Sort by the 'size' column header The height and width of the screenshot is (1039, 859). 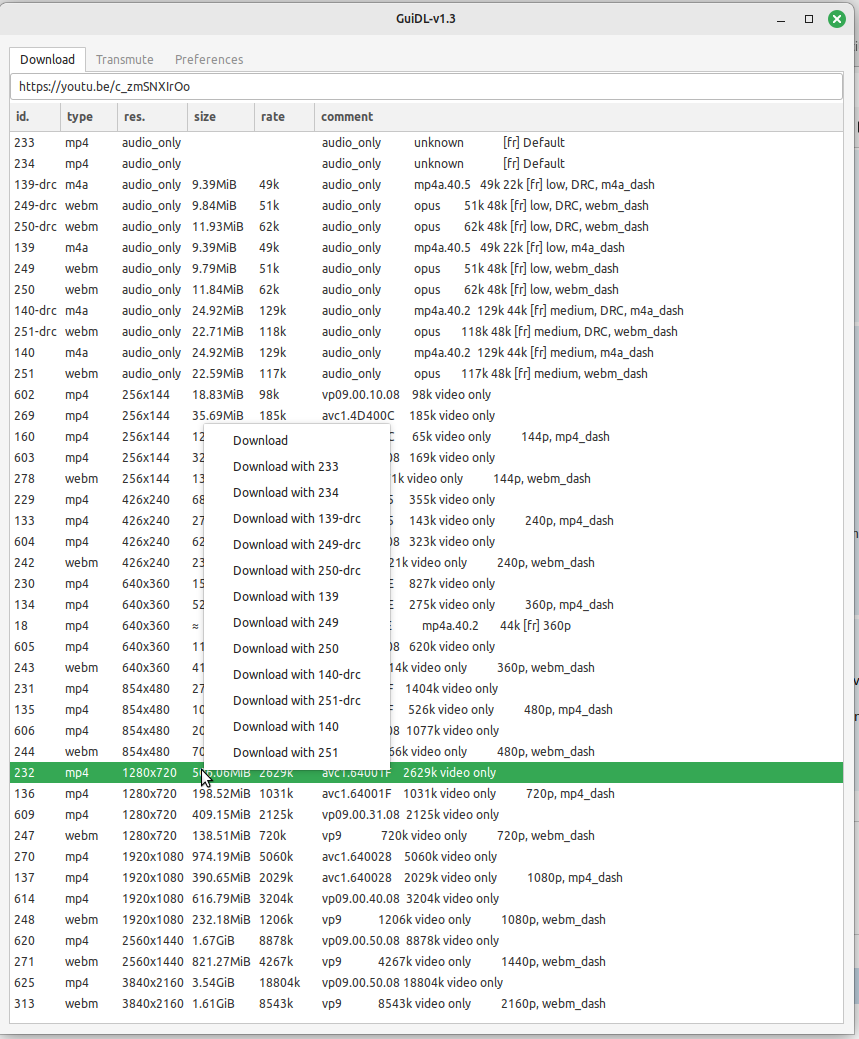click(x=205, y=117)
